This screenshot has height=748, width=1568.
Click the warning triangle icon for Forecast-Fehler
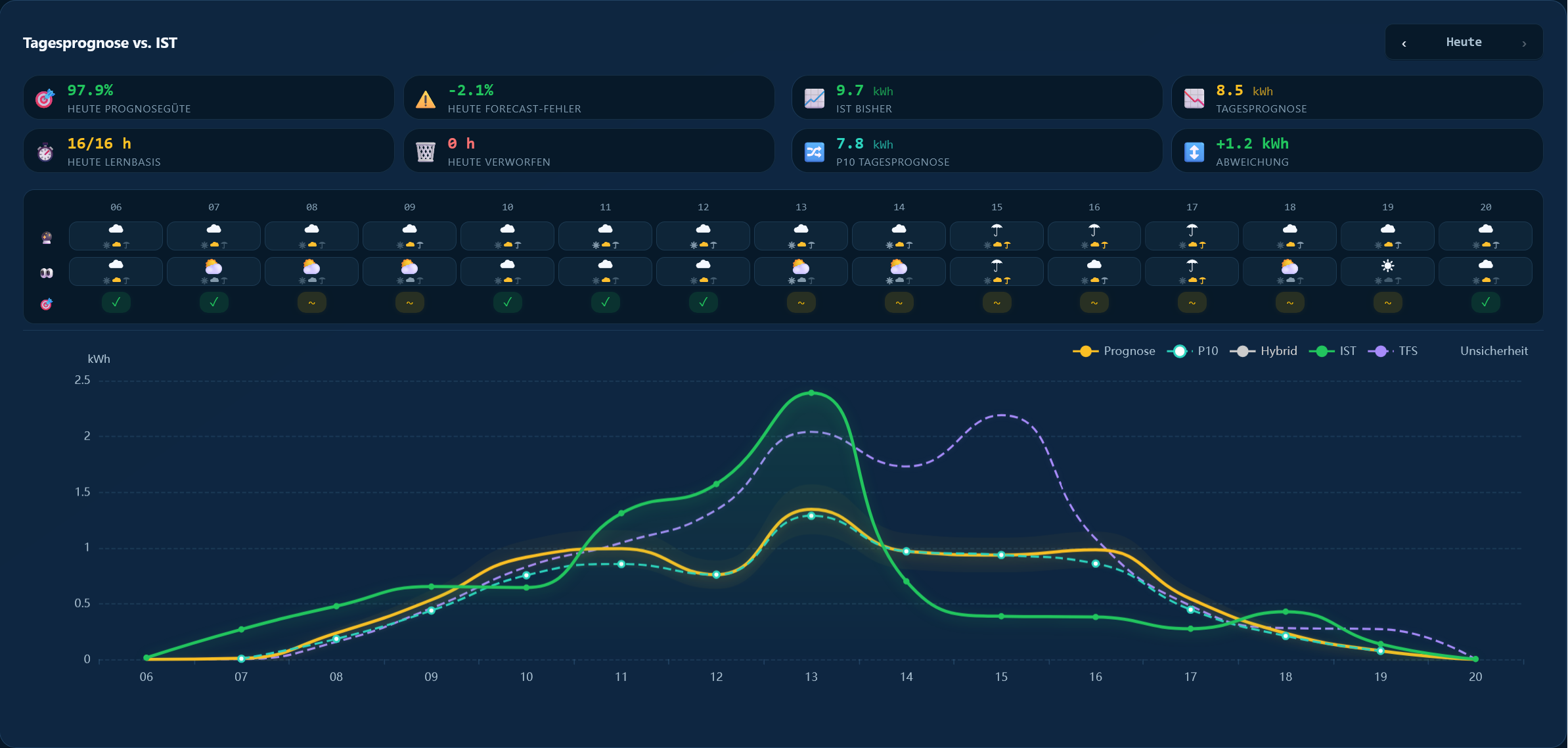[426, 99]
